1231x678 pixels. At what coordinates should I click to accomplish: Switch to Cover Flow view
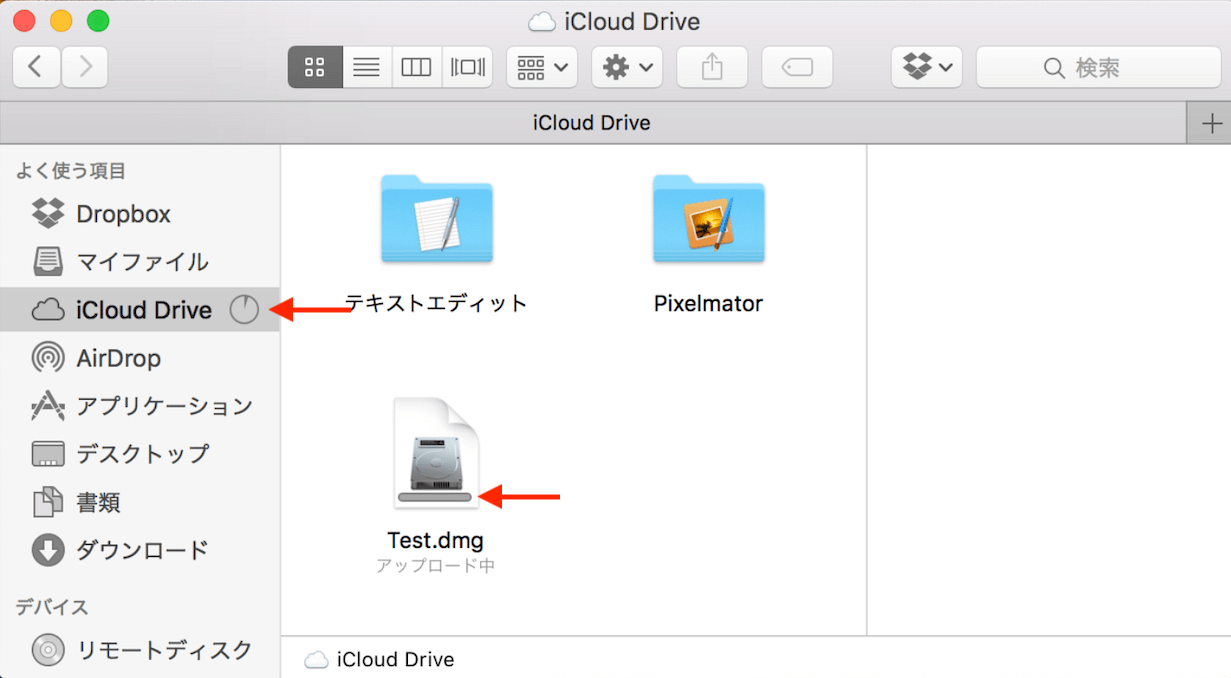[x=467, y=68]
